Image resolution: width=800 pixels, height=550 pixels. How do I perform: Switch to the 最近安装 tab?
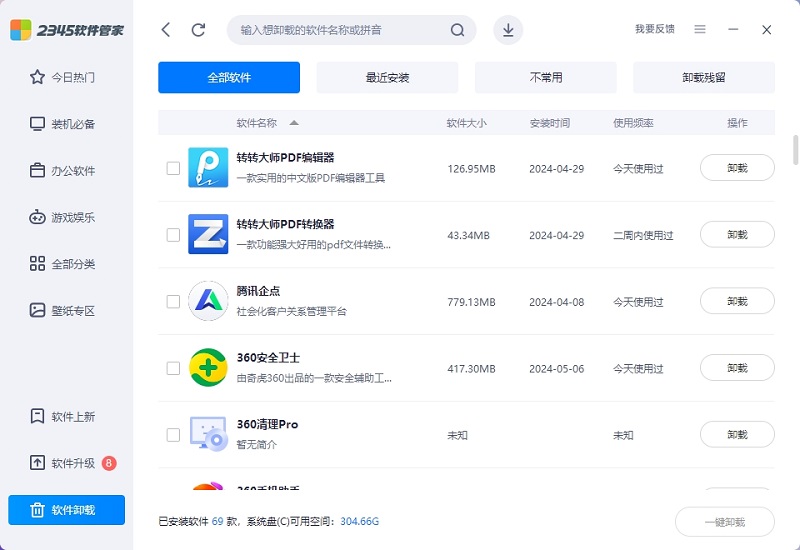coord(387,78)
